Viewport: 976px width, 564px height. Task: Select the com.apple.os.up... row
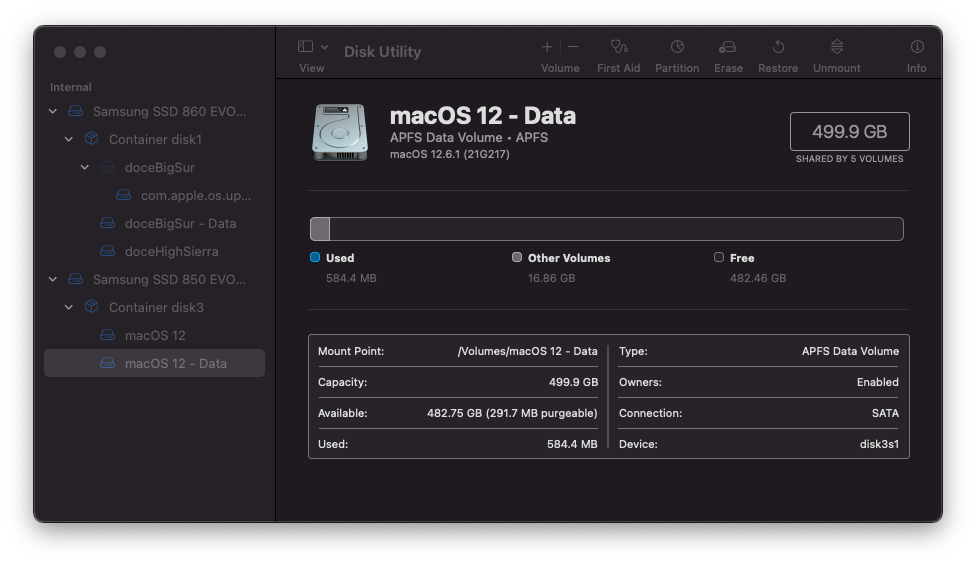coord(154,195)
